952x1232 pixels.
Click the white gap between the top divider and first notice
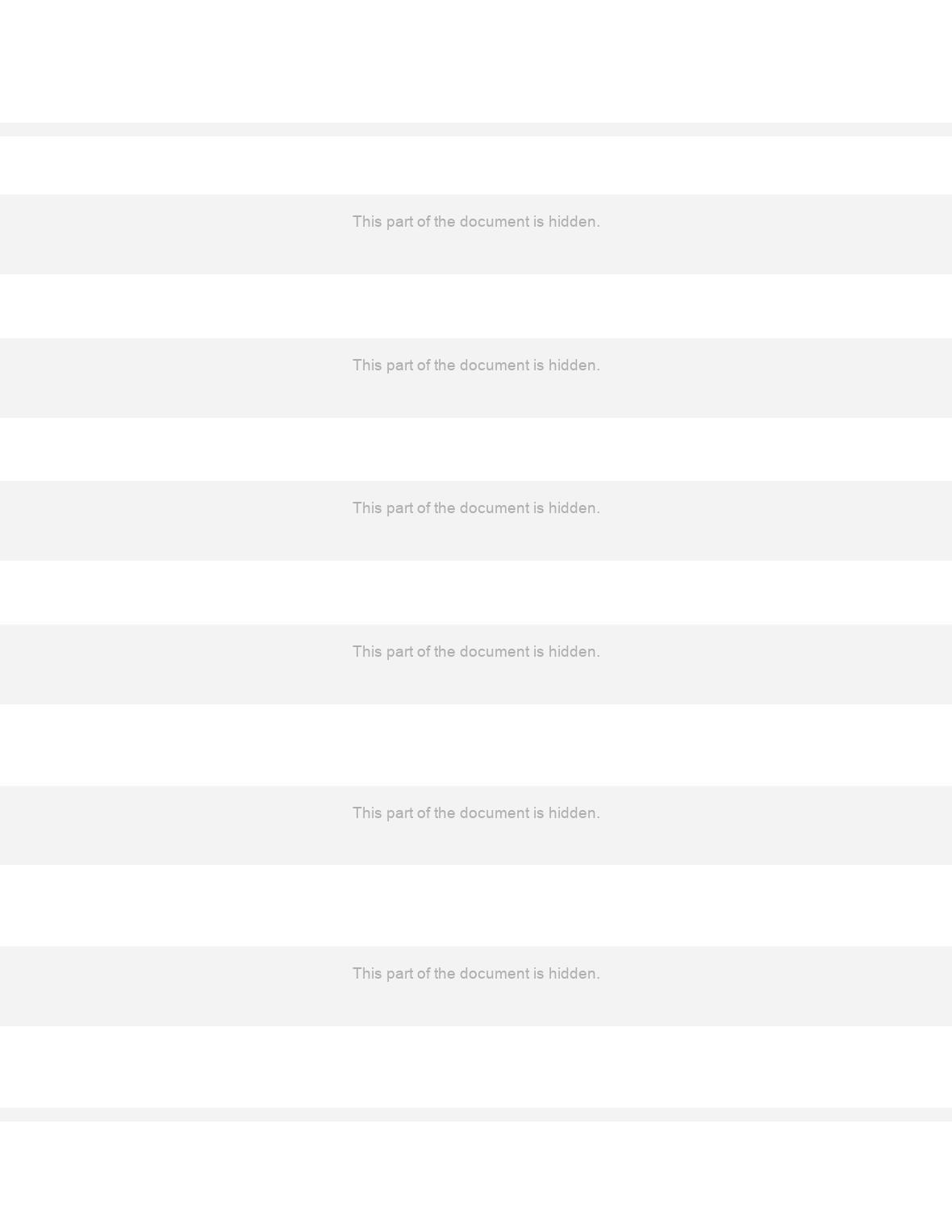pyautogui.click(x=476, y=165)
